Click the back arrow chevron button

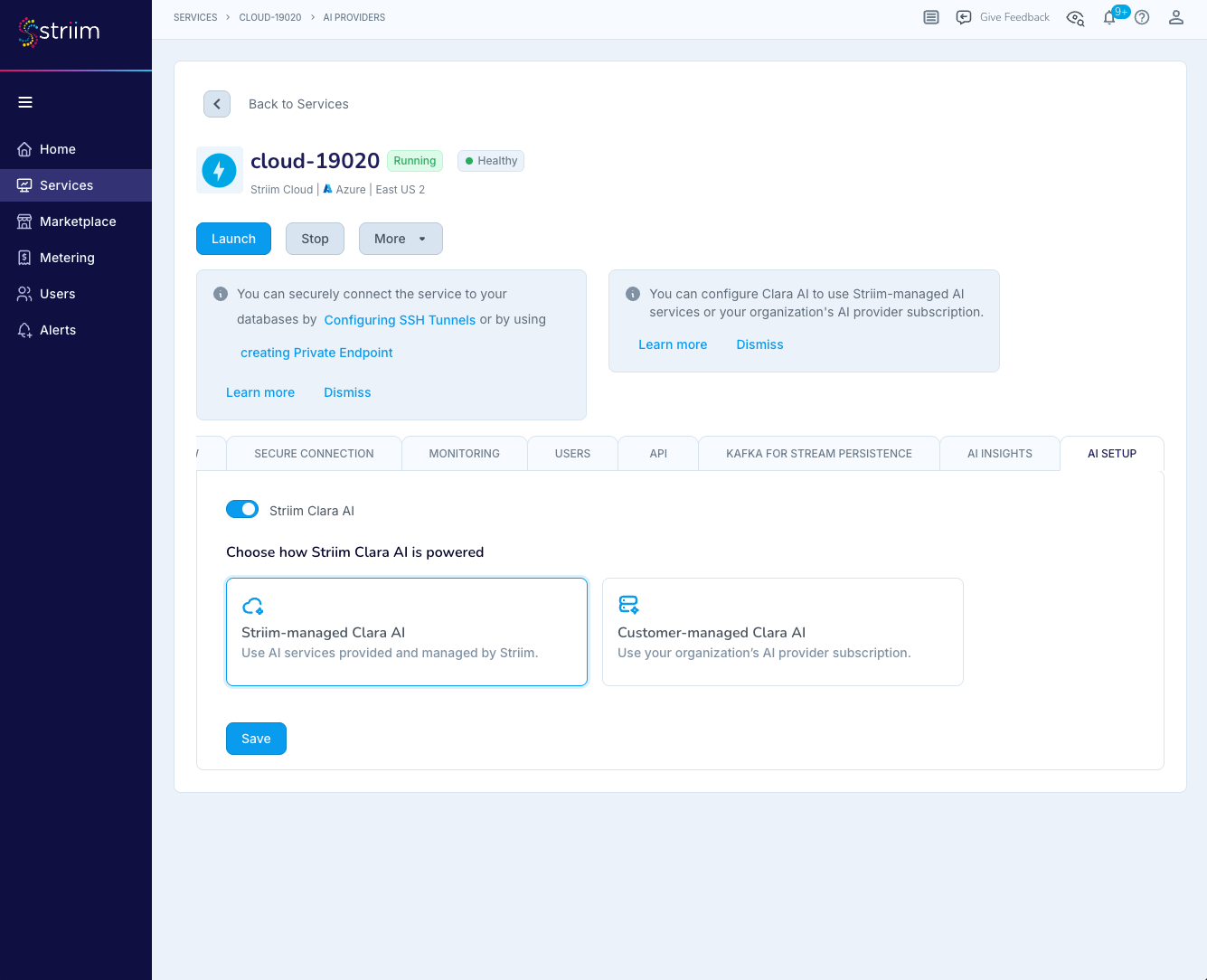coord(217,104)
